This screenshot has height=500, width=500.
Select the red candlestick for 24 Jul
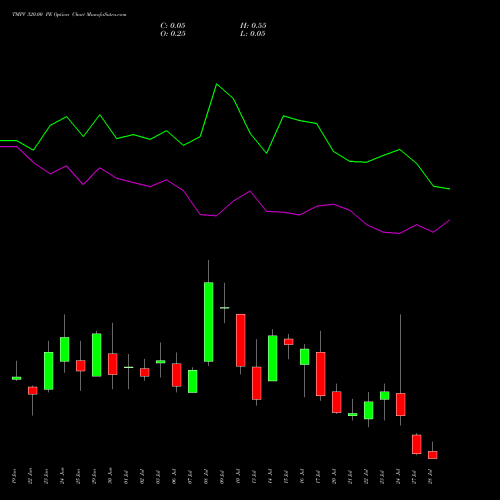coord(401,404)
